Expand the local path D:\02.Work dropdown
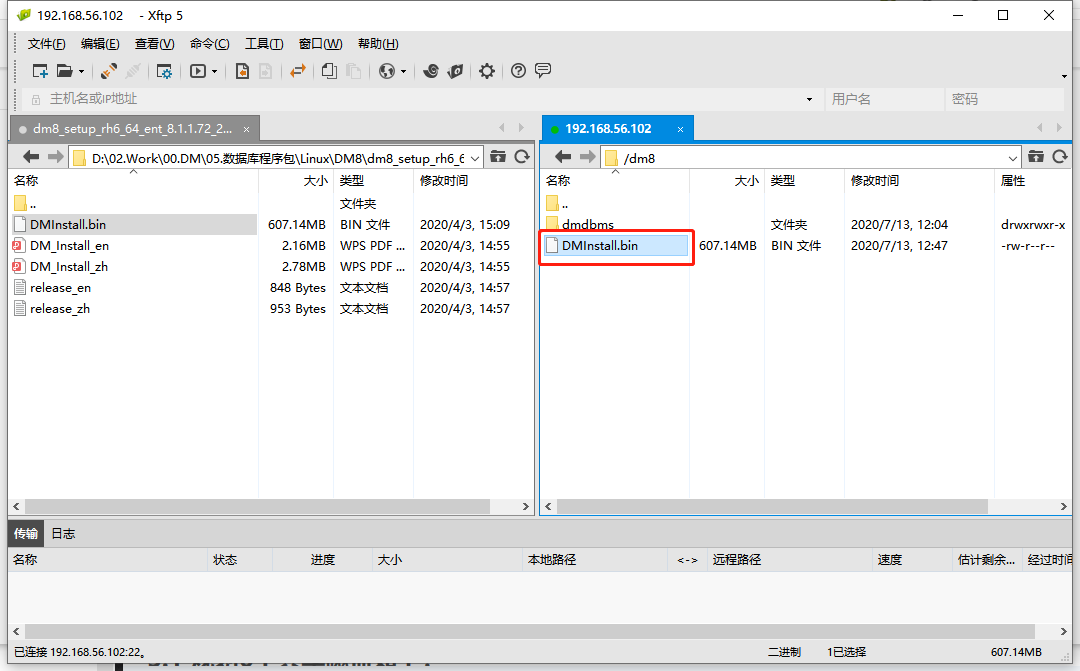 475,158
